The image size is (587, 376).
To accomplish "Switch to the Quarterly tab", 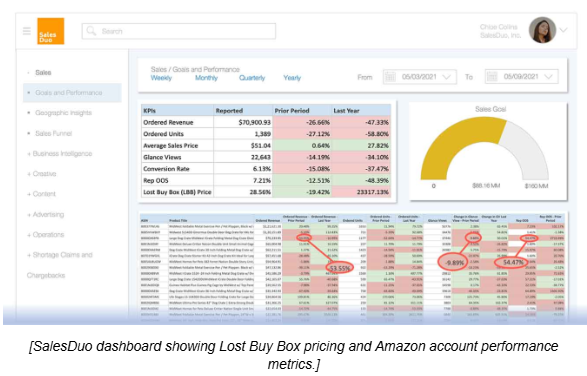I will pos(252,78).
